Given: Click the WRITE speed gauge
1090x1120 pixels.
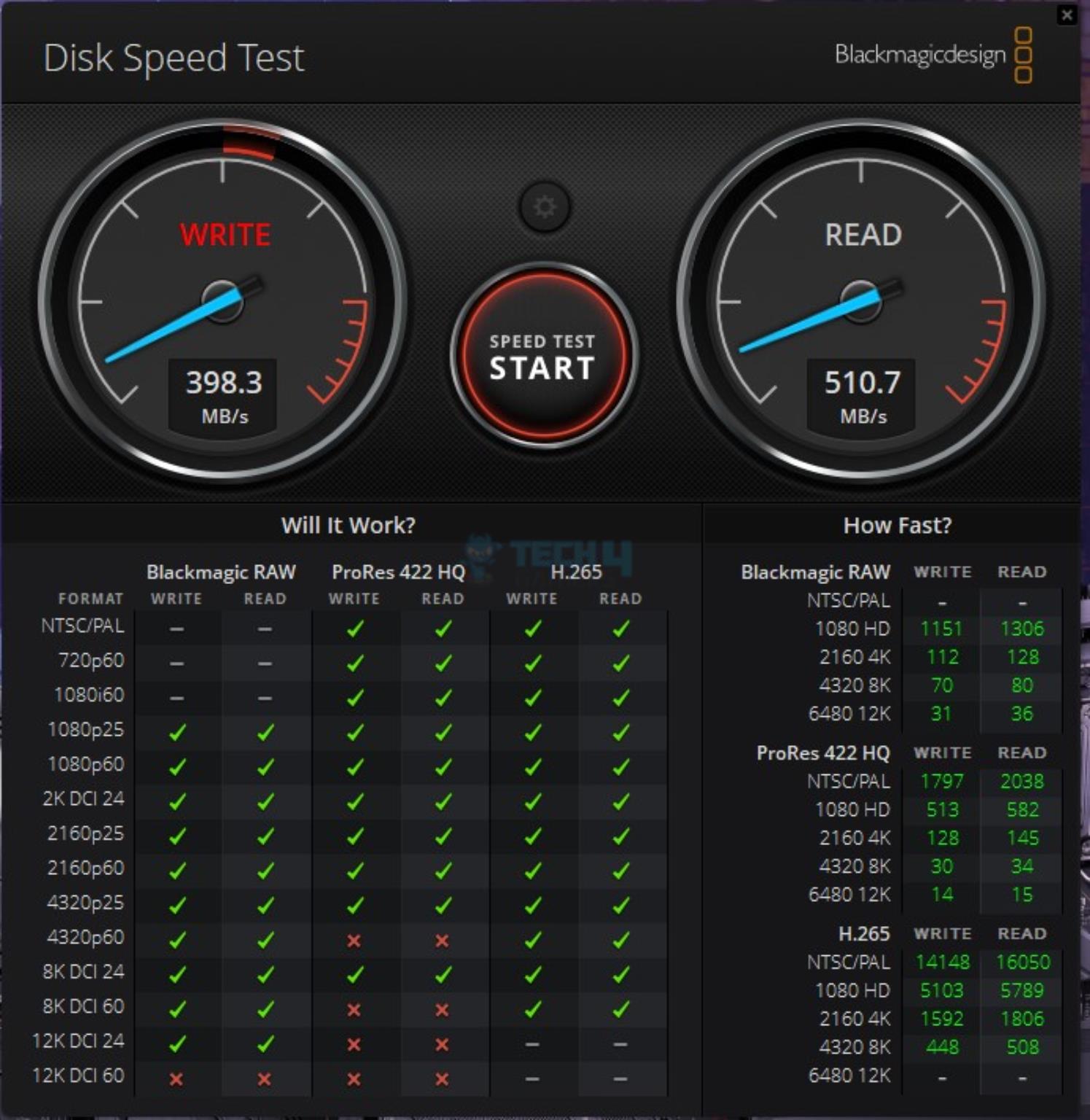Looking at the screenshot, I should [x=222, y=303].
